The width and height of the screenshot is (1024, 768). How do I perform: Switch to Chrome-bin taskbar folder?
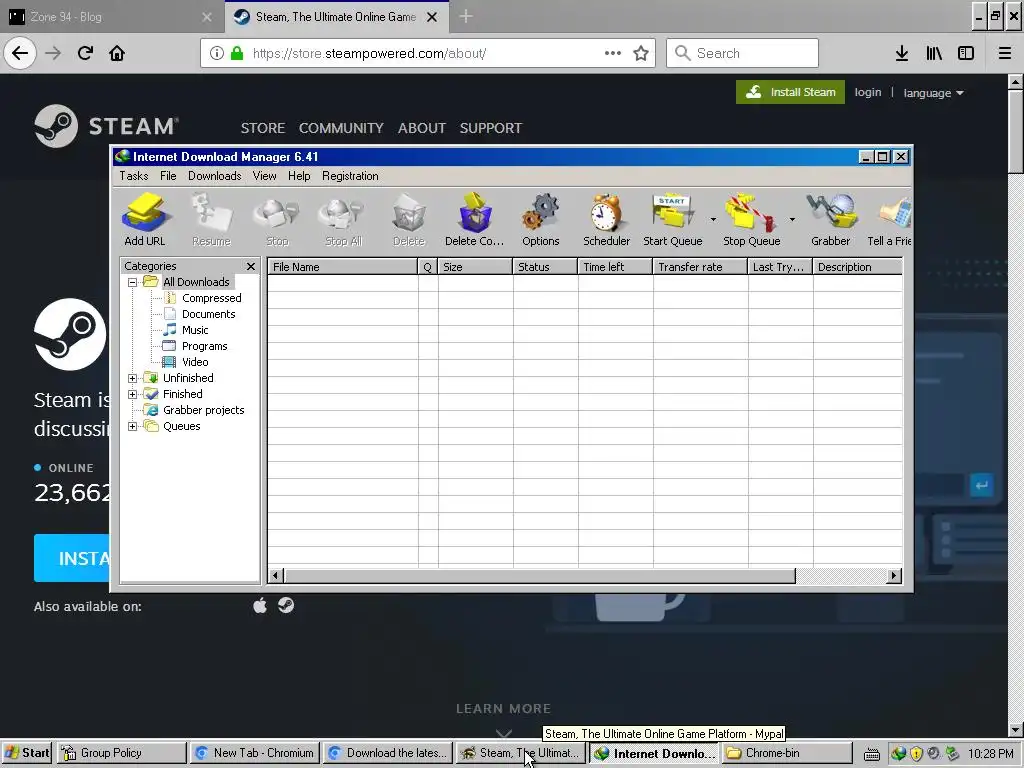pyautogui.click(x=786, y=753)
